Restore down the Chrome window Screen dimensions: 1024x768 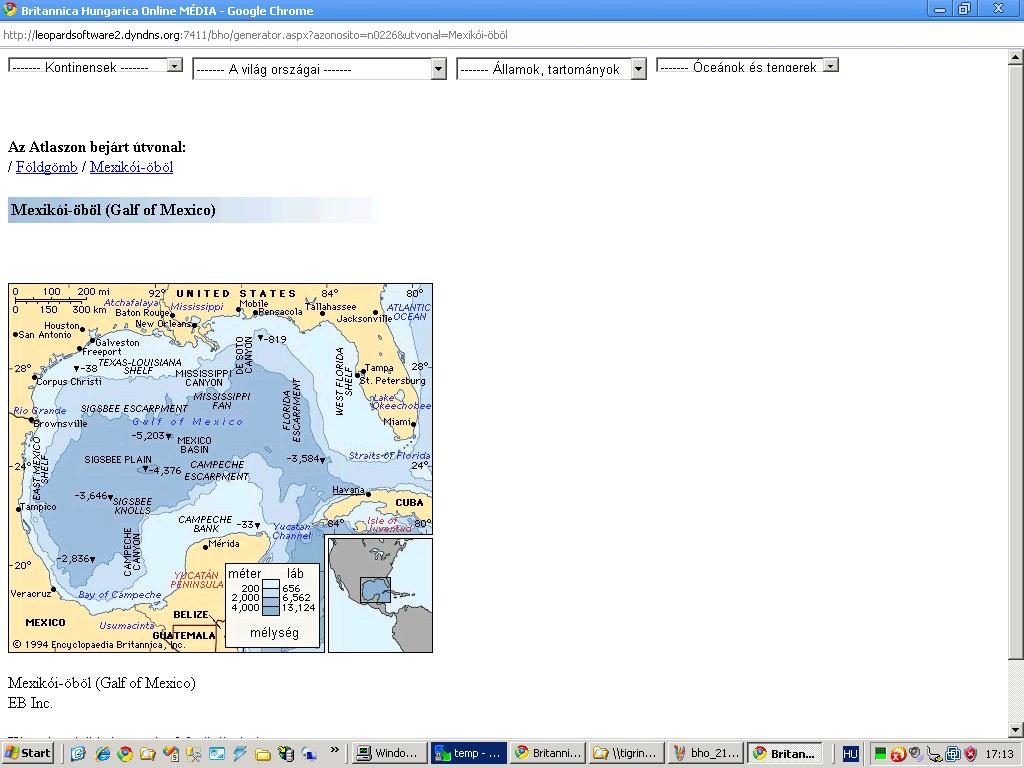click(964, 9)
